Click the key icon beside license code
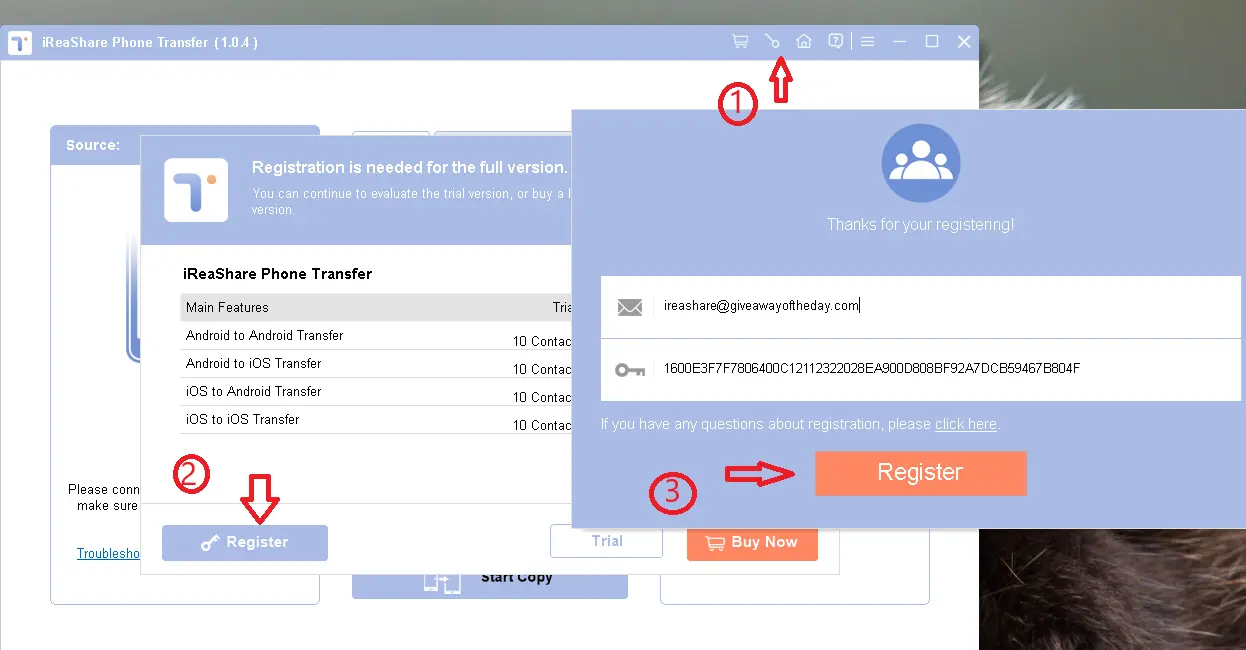 click(629, 370)
